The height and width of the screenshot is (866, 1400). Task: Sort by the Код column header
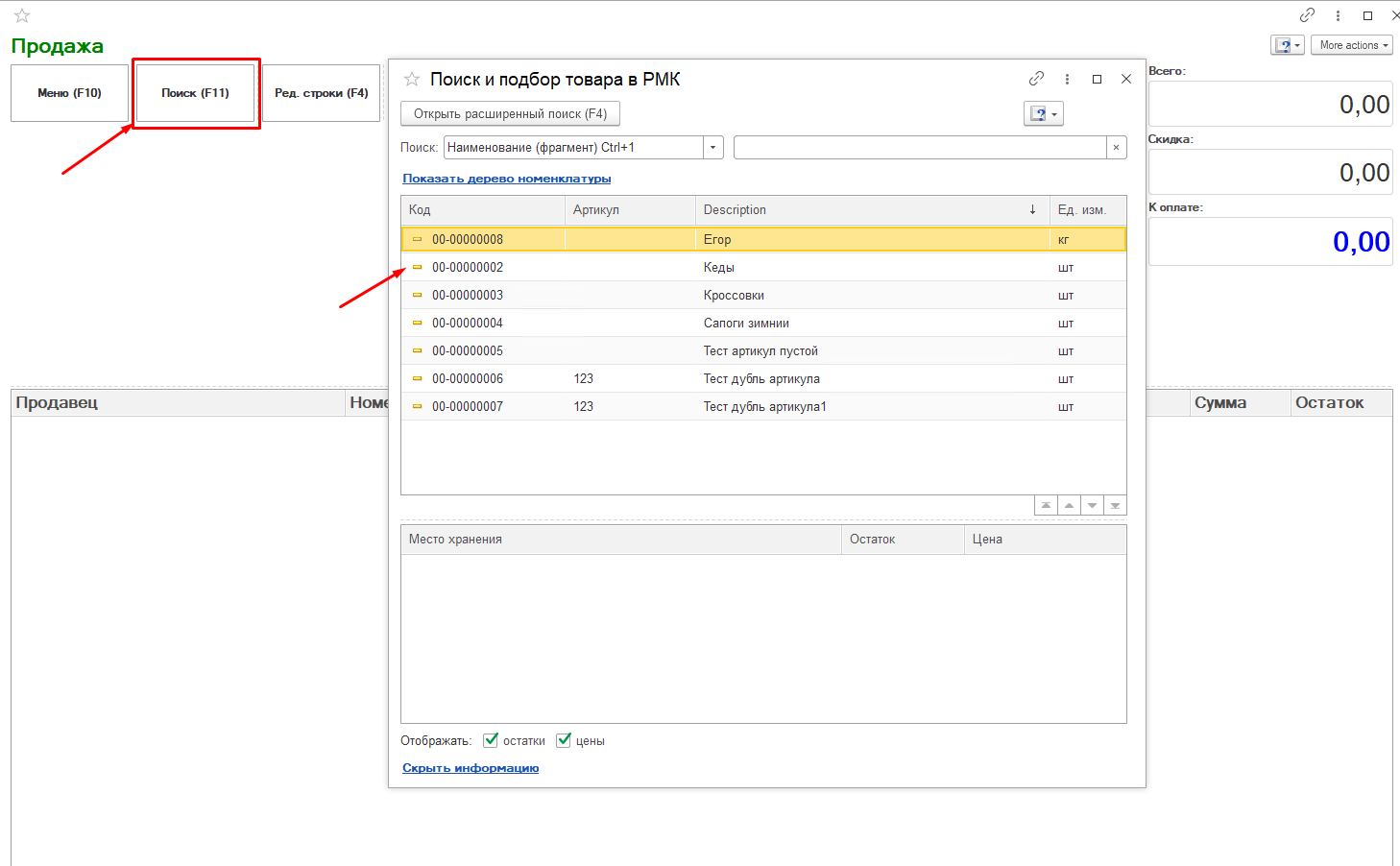pos(483,209)
